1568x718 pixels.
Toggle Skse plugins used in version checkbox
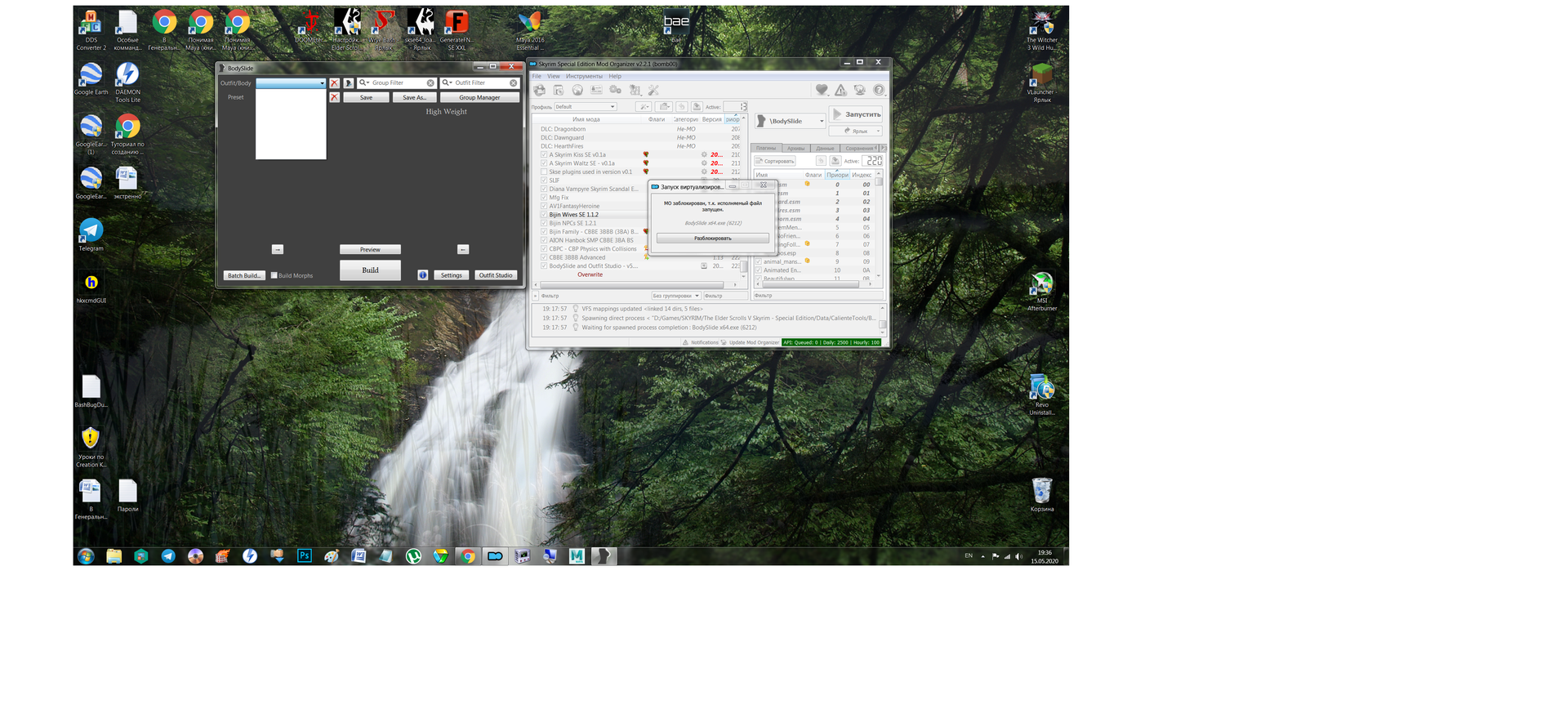pyautogui.click(x=544, y=172)
